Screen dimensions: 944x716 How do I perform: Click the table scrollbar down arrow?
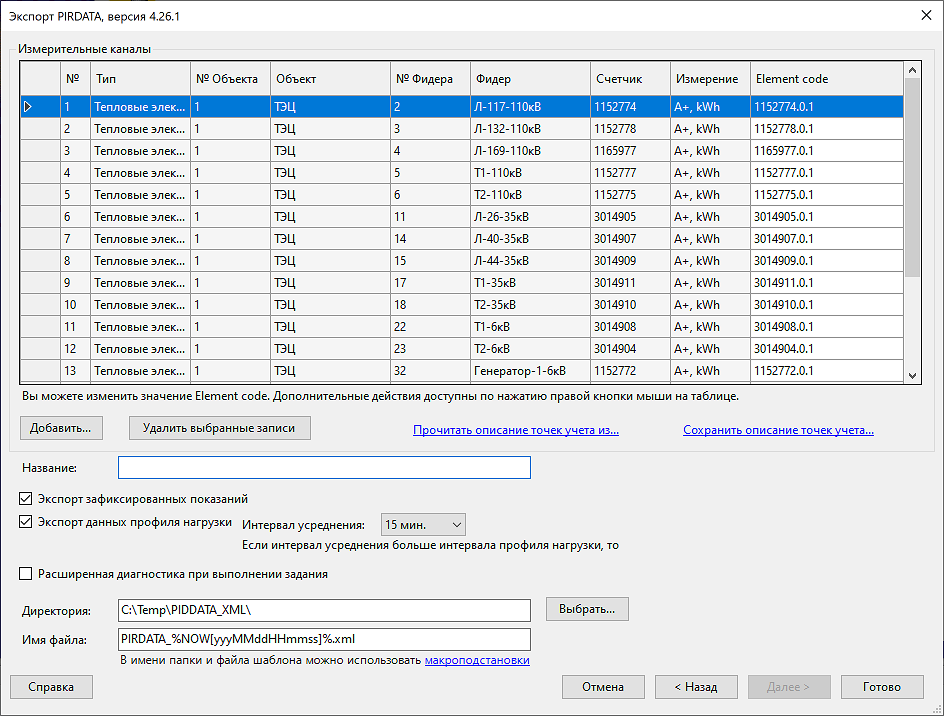coord(911,375)
